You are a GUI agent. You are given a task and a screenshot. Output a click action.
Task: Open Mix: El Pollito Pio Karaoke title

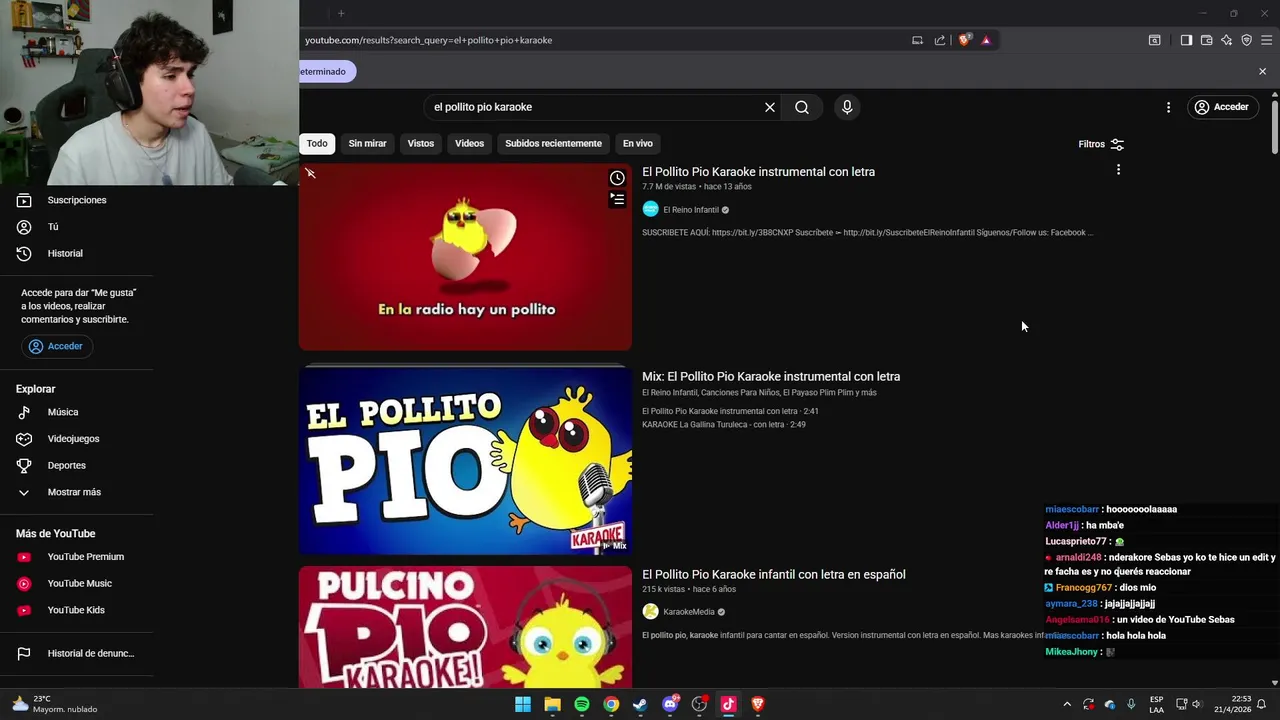(771, 377)
